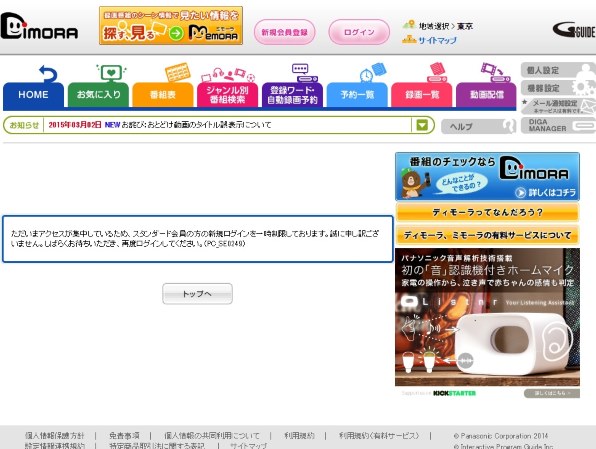Select the お気に入り tab
This screenshot has height=449, width=596.
98,95
